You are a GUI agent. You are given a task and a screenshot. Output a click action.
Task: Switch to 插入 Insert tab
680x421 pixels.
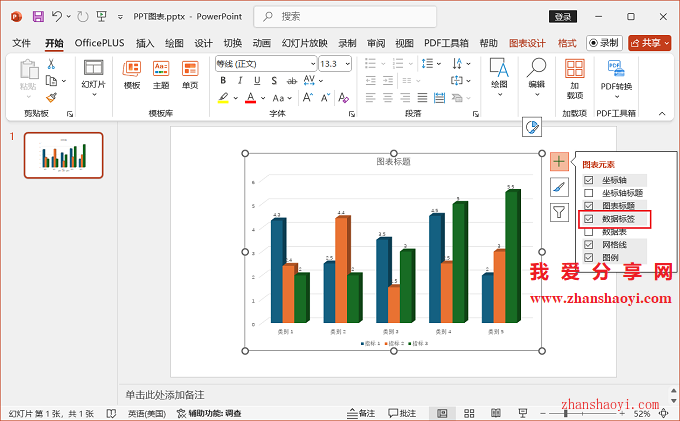tap(145, 43)
